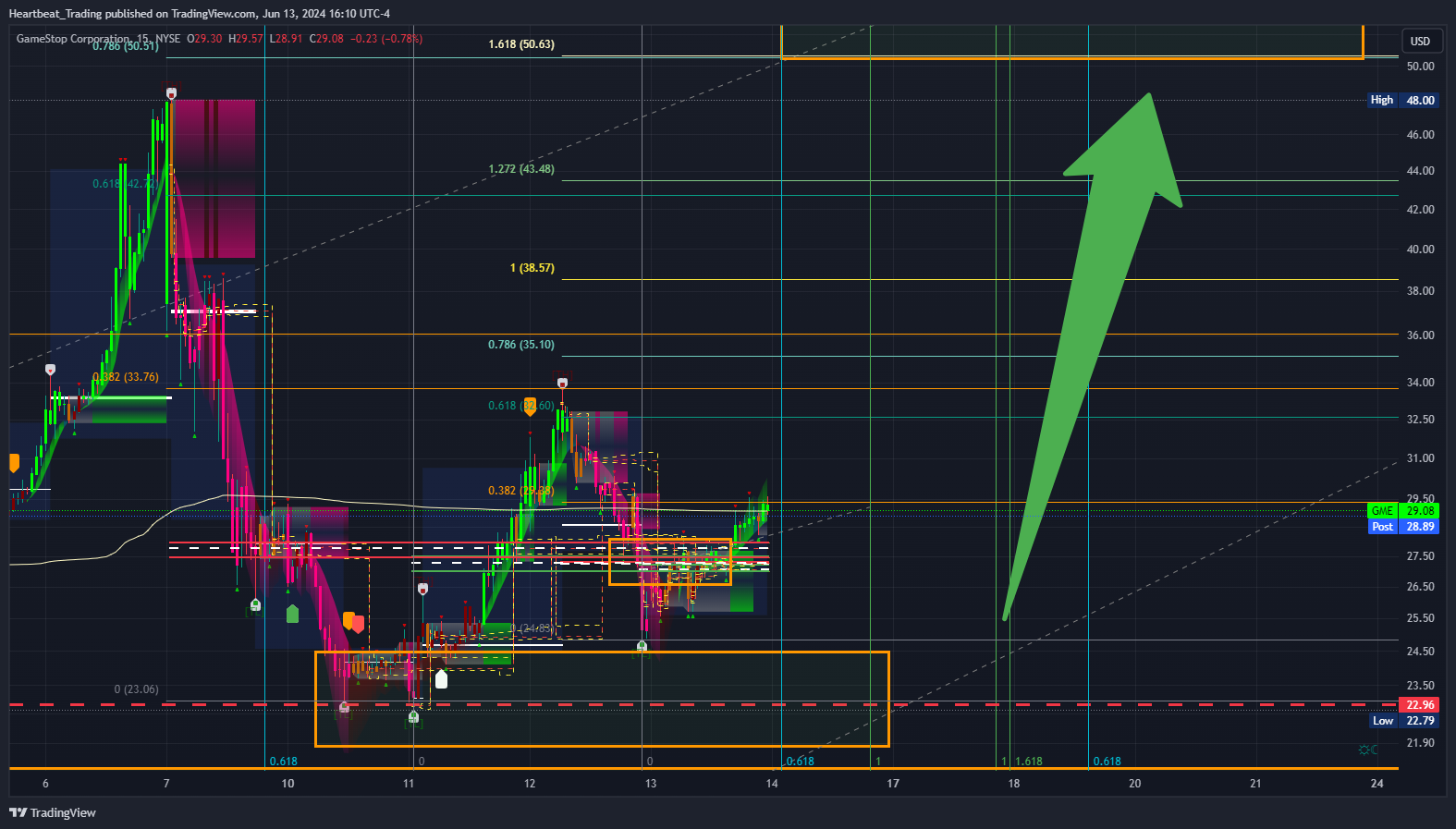Click the 21.90 price on the scale
Screen dimensions: 1456x829
[x=1420, y=742]
